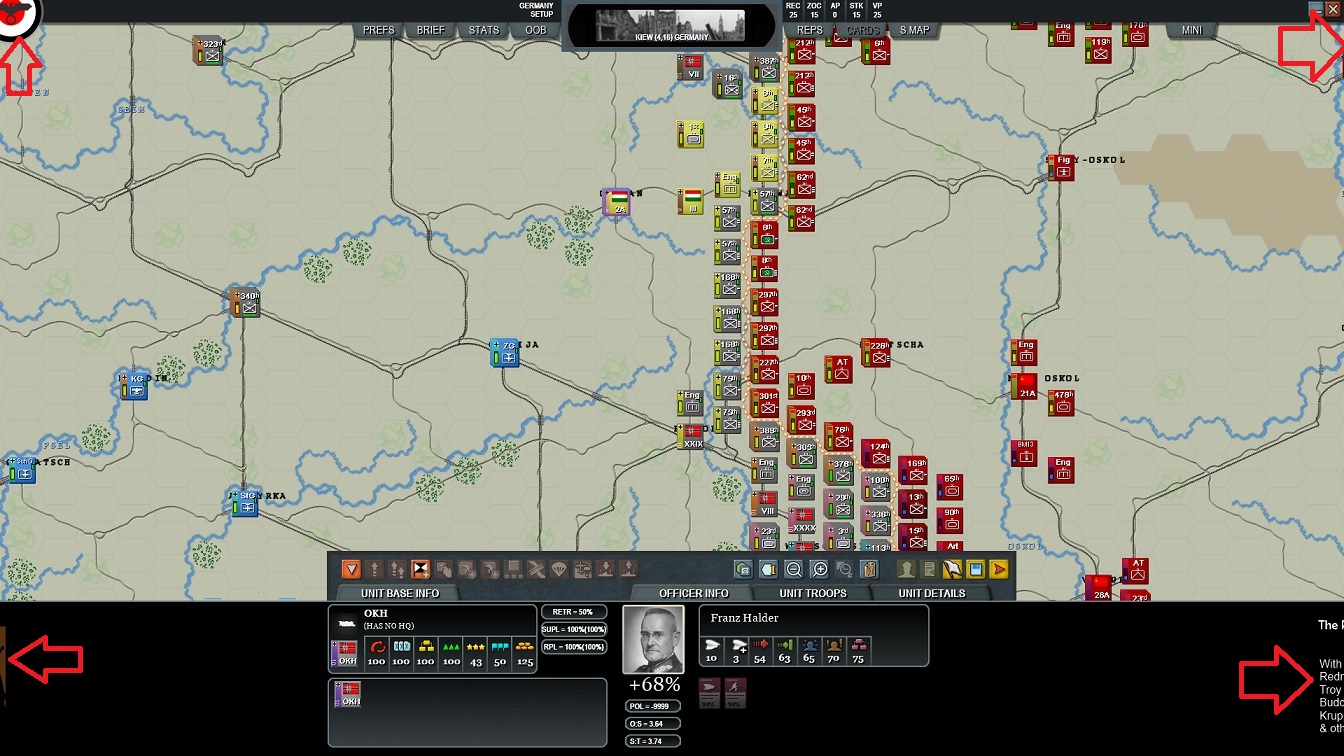Click the blue save disk icon

pyautogui.click(x=975, y=569)
